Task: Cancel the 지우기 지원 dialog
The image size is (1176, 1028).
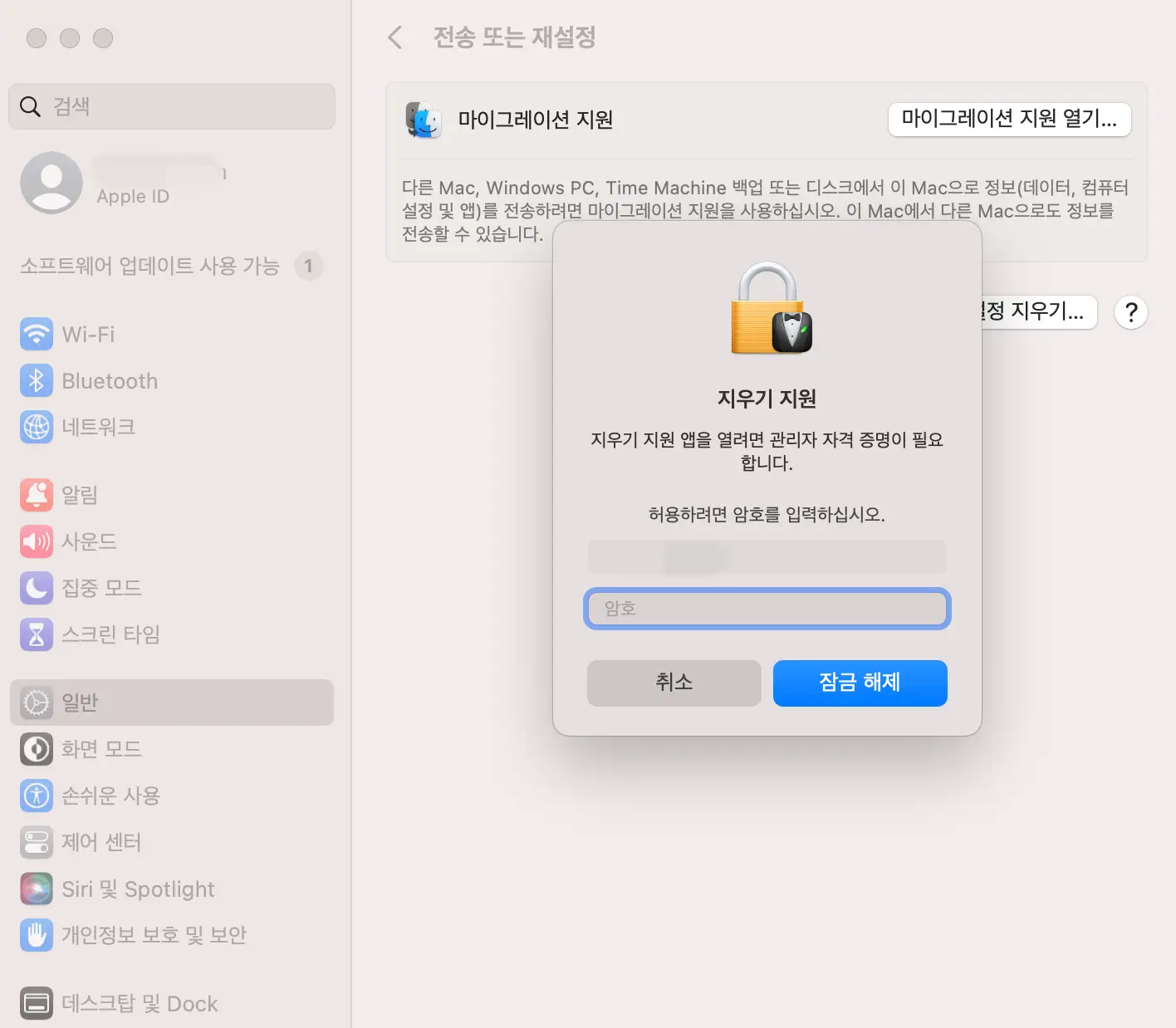Action: (674, 683)
